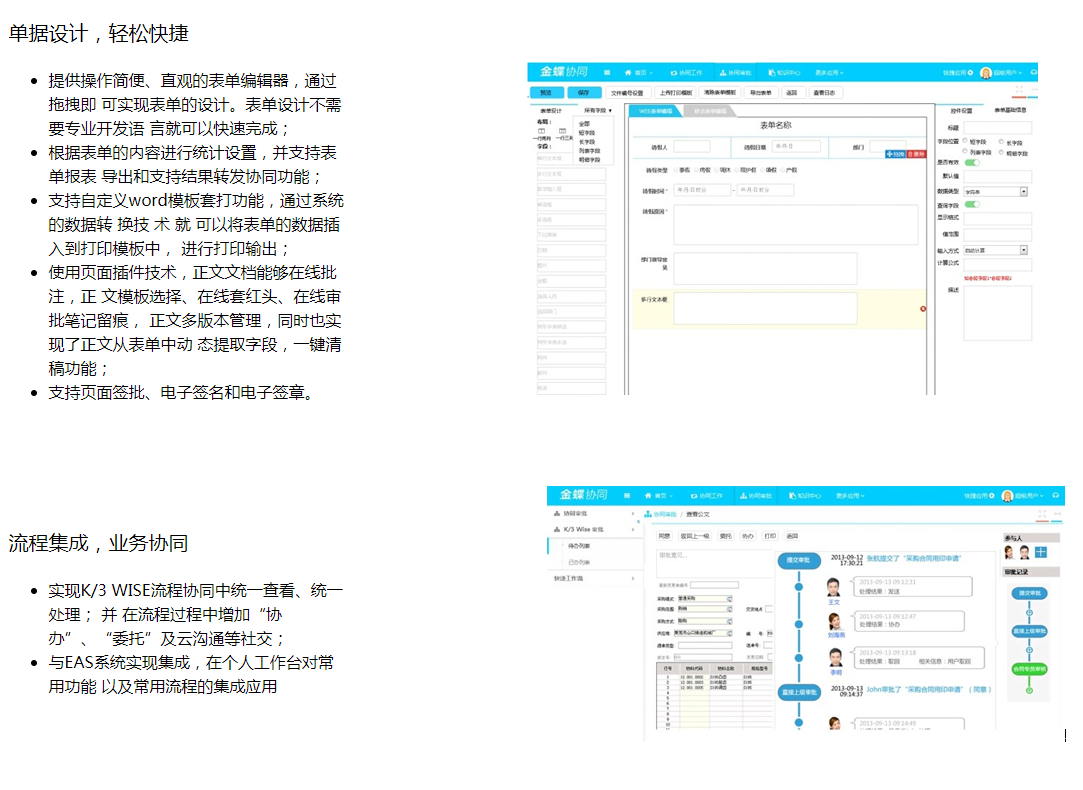The width and height of the screenshot is (1083, 790).
Task: Toggle the 是否有效 switch
Action: (971, 162)
